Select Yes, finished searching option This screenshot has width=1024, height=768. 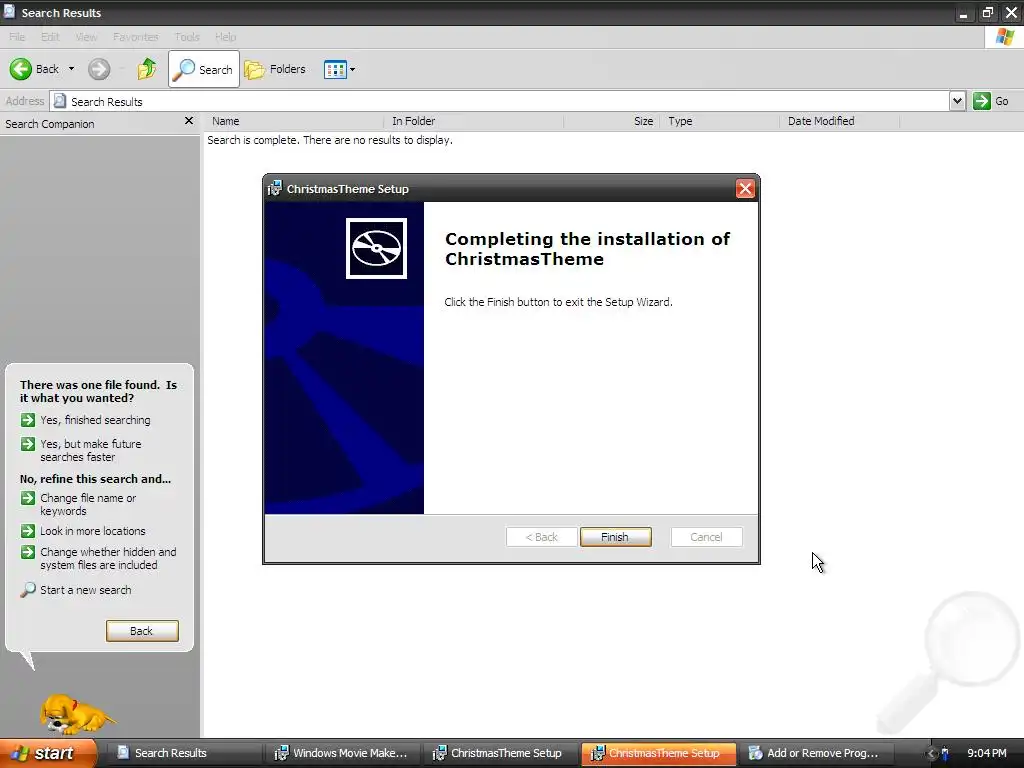[x=86, y=420]
